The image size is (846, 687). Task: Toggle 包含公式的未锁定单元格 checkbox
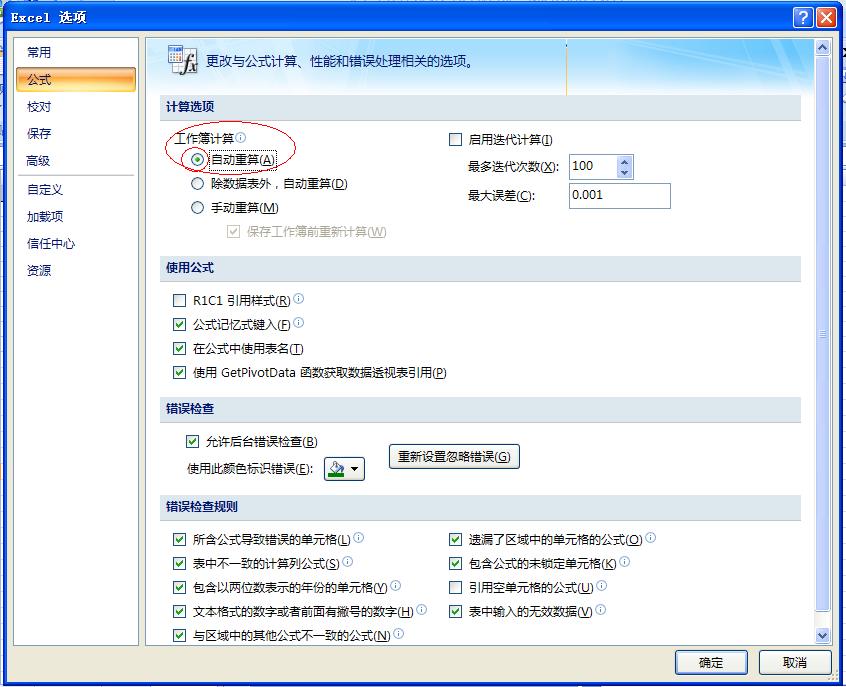(x=455, y=563)
